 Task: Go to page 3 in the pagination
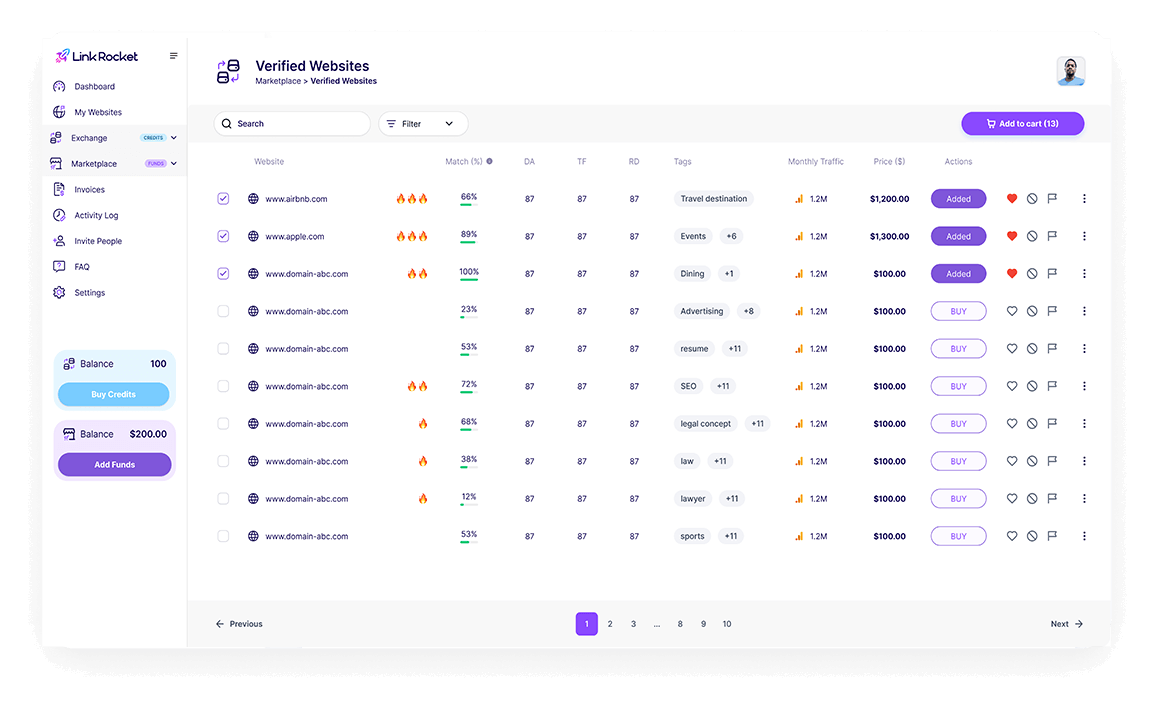click(633, 623)
